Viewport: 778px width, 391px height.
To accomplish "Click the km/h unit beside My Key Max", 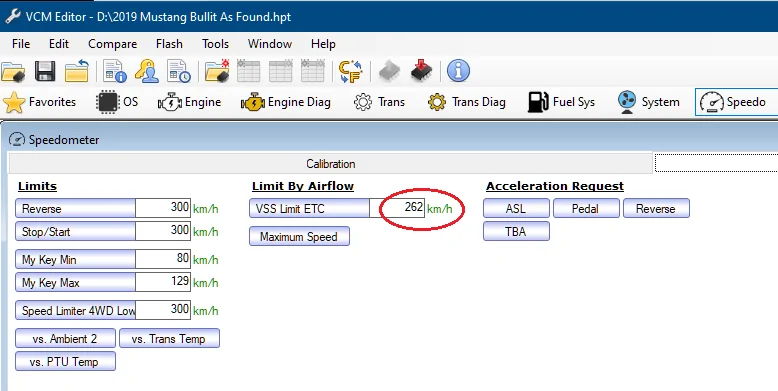I will [x=205, y=283].
